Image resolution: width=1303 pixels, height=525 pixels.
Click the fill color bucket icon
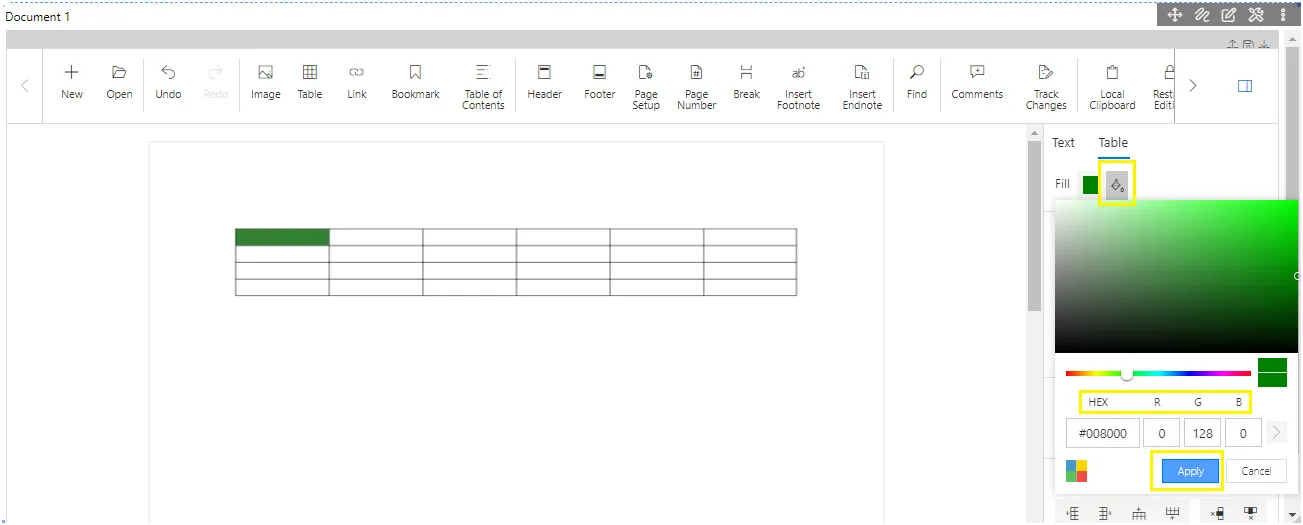(x=1117, y=185)
